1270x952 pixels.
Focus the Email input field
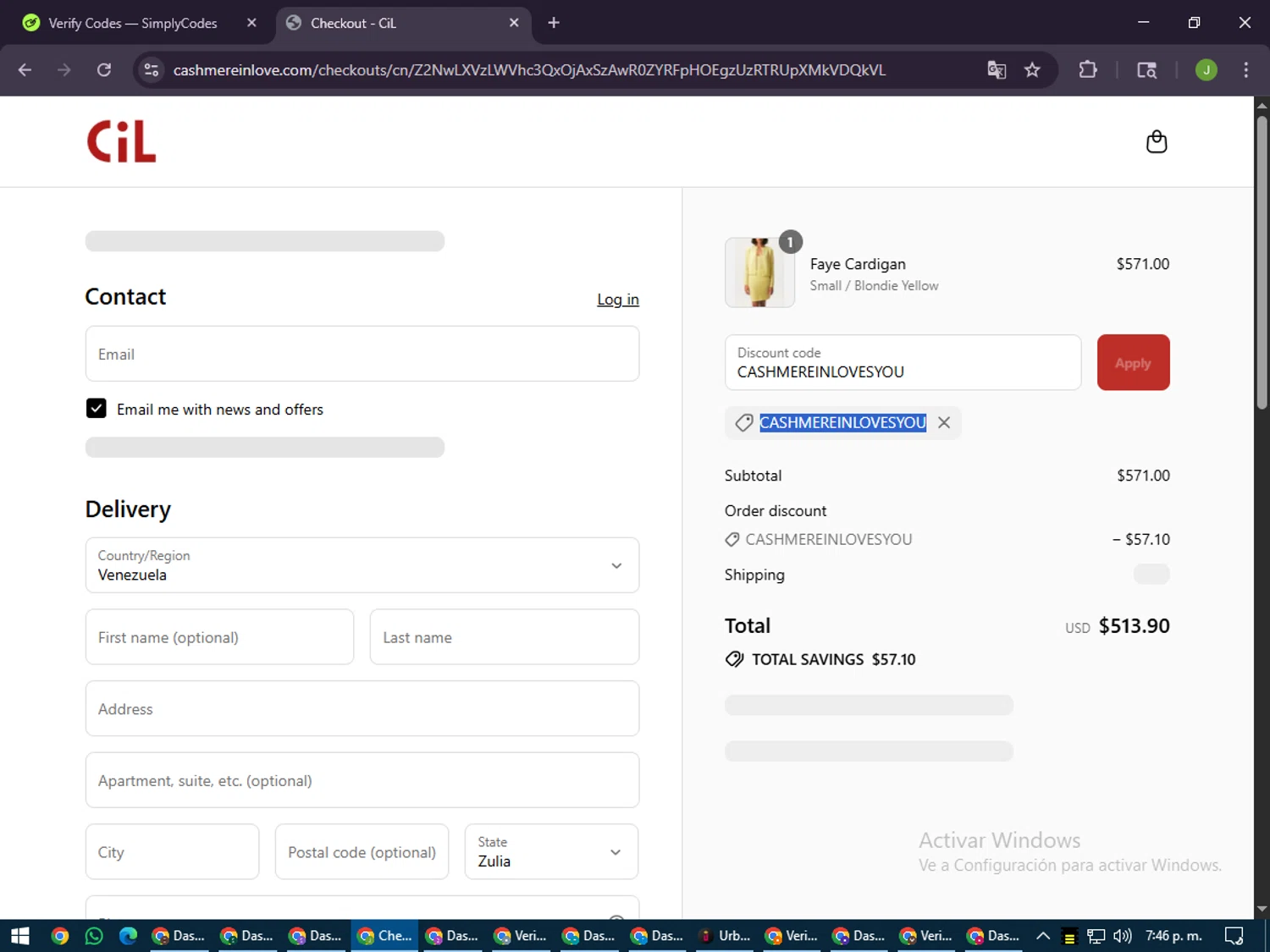point(362,354)
